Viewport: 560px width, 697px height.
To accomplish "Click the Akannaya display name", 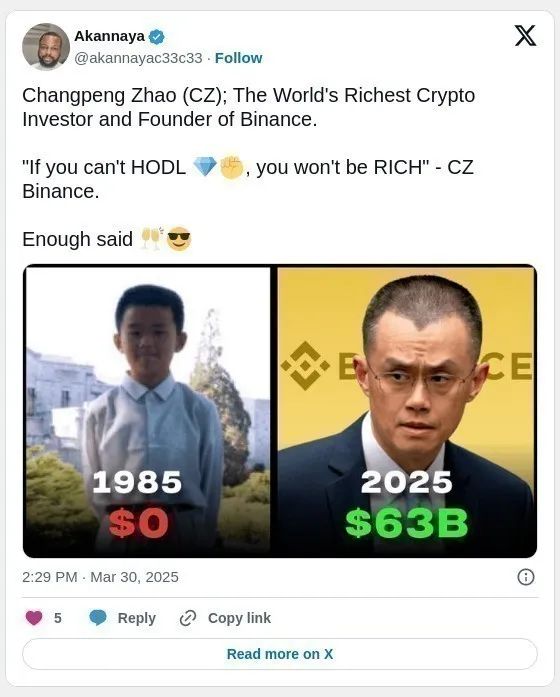I will click(109, 36).
